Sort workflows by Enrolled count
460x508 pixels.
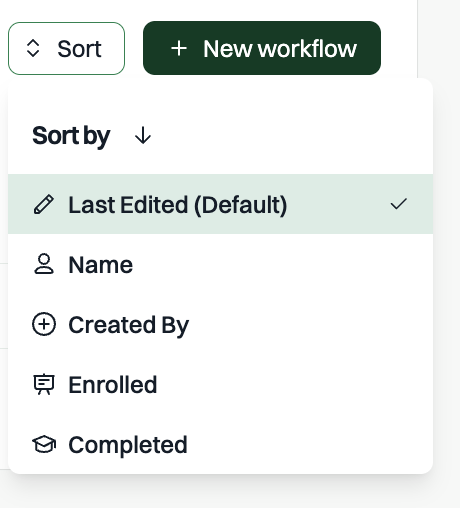coord(220,384)
